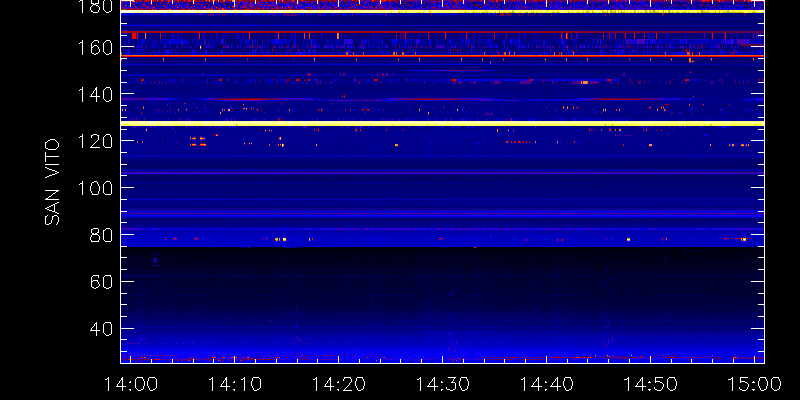Click the 180 frequency axis label

point(96,6)
